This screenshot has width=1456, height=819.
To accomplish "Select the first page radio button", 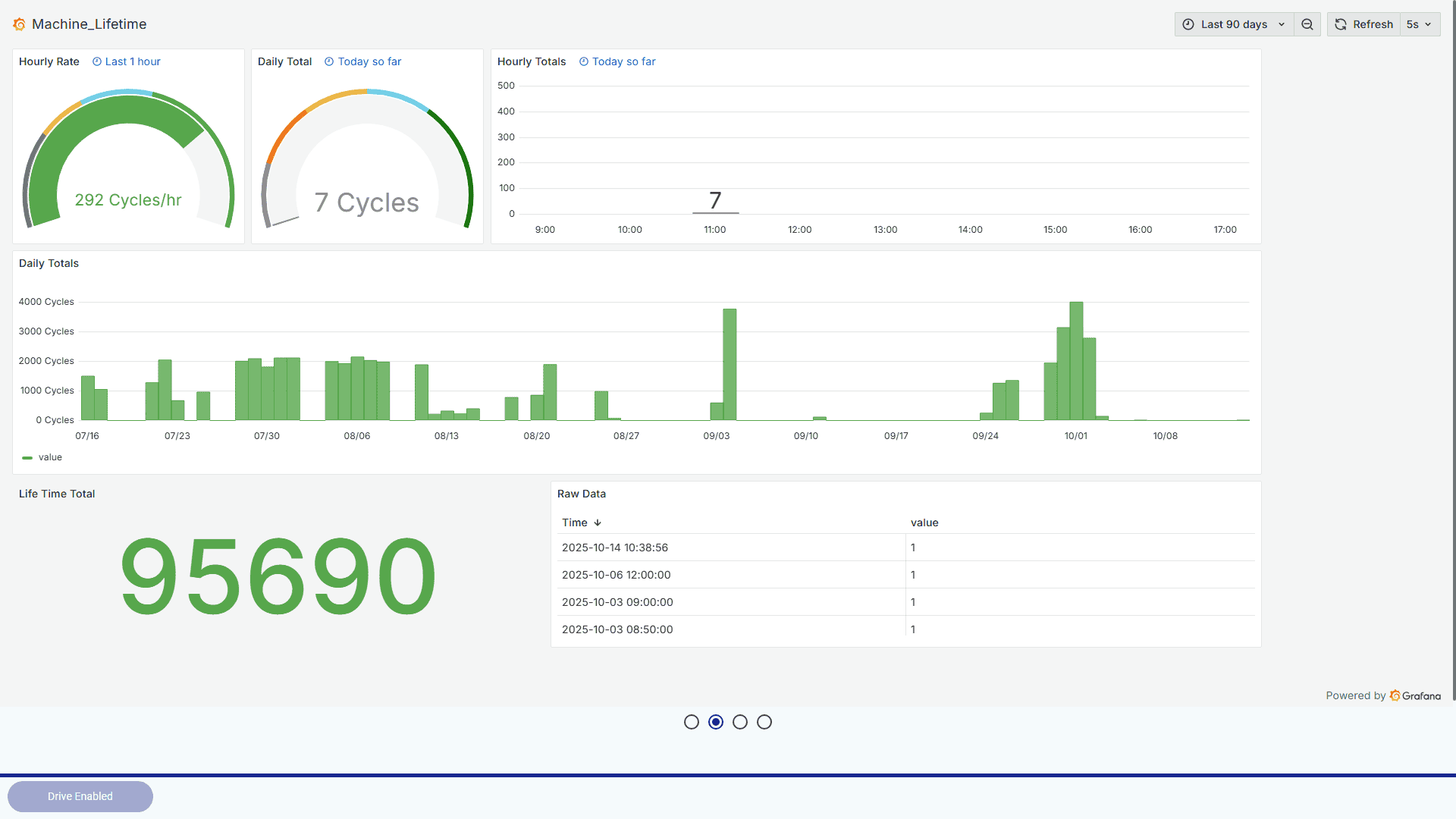I will tap(691, 722).
